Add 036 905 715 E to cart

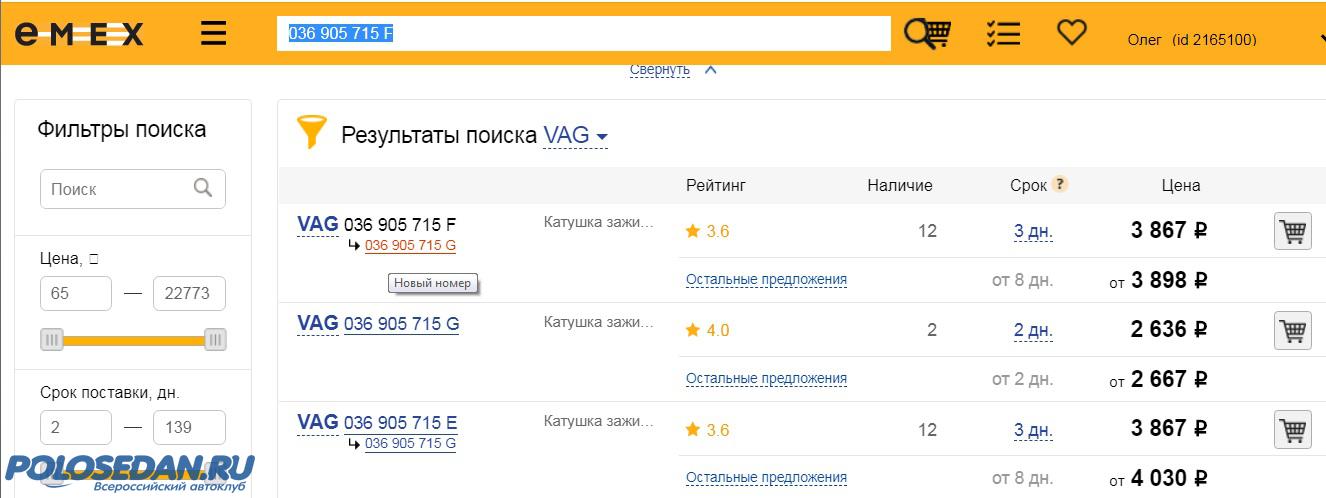(x=1292, y=430)
